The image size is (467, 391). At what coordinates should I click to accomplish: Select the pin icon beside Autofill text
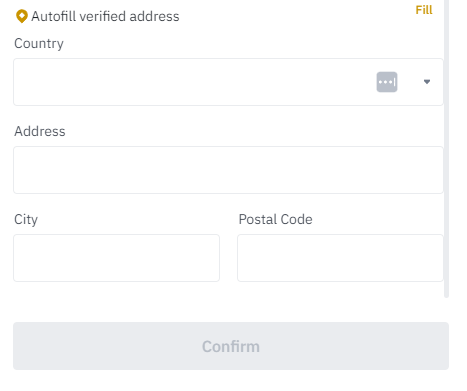[22, 16]
